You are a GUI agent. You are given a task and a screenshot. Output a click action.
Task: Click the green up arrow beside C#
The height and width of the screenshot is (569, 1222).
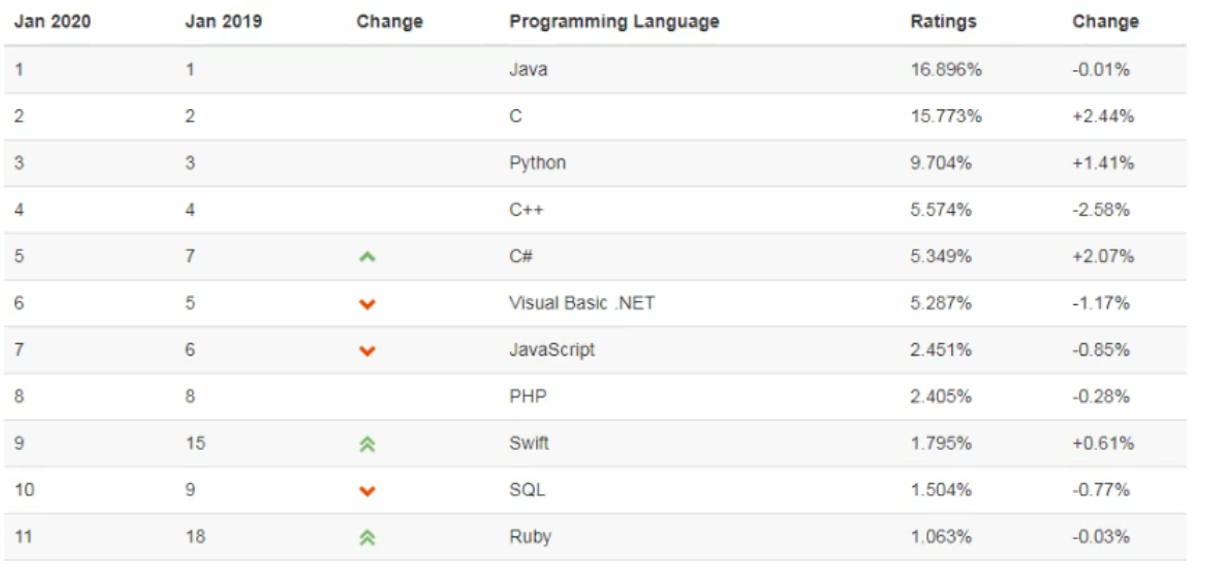367,257
